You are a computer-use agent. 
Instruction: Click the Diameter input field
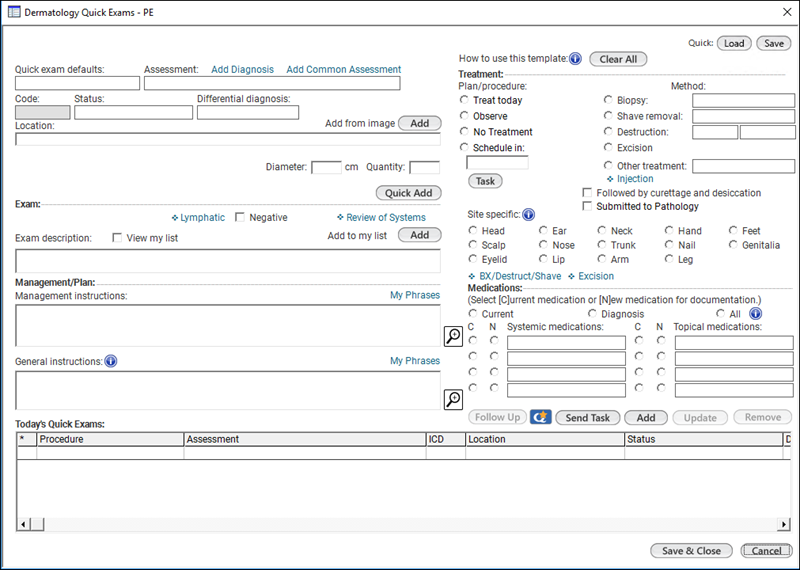(x=326, y=167)
